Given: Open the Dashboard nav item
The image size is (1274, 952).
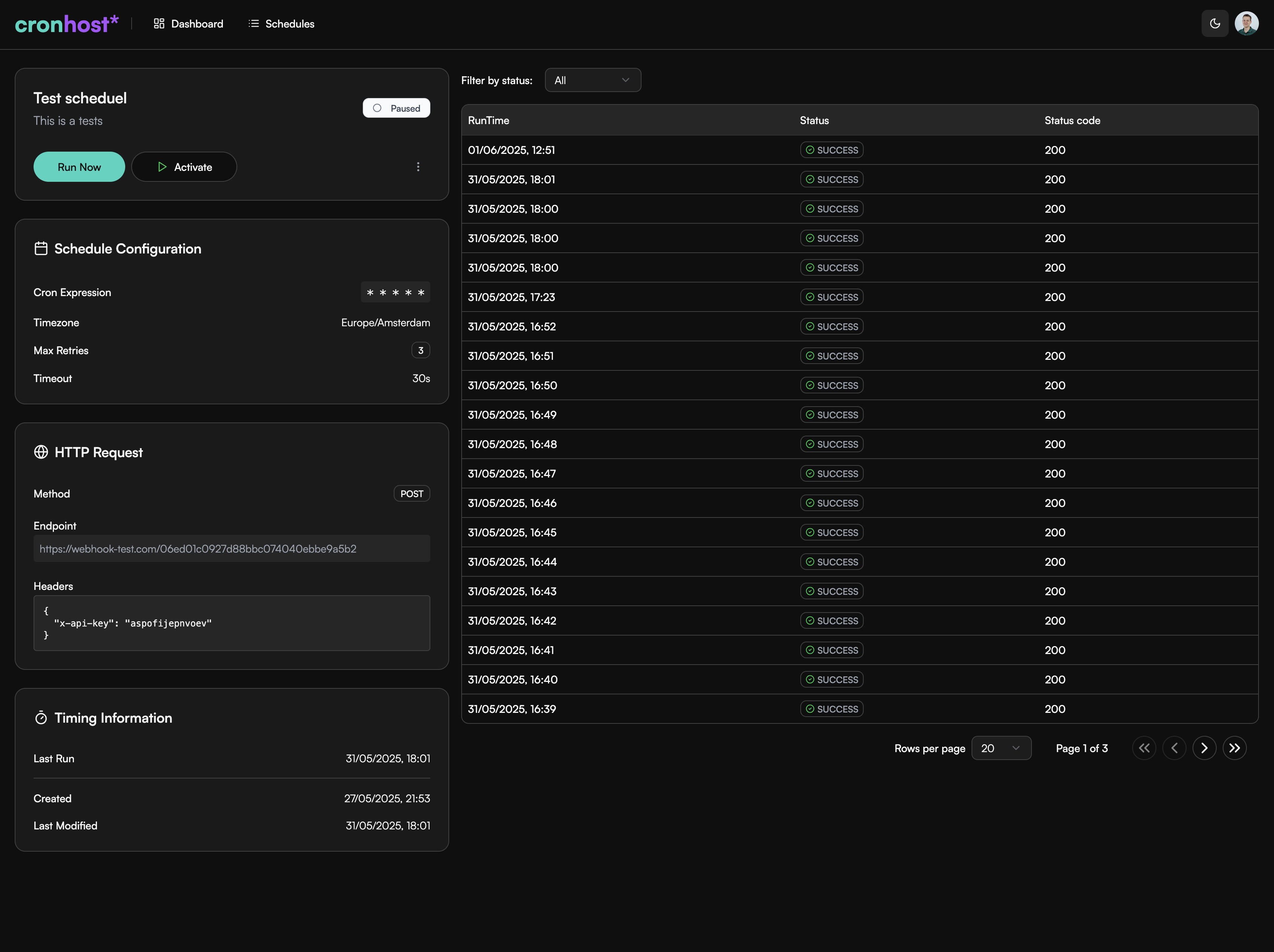Looking at the screenshot, I should [188, 24].
